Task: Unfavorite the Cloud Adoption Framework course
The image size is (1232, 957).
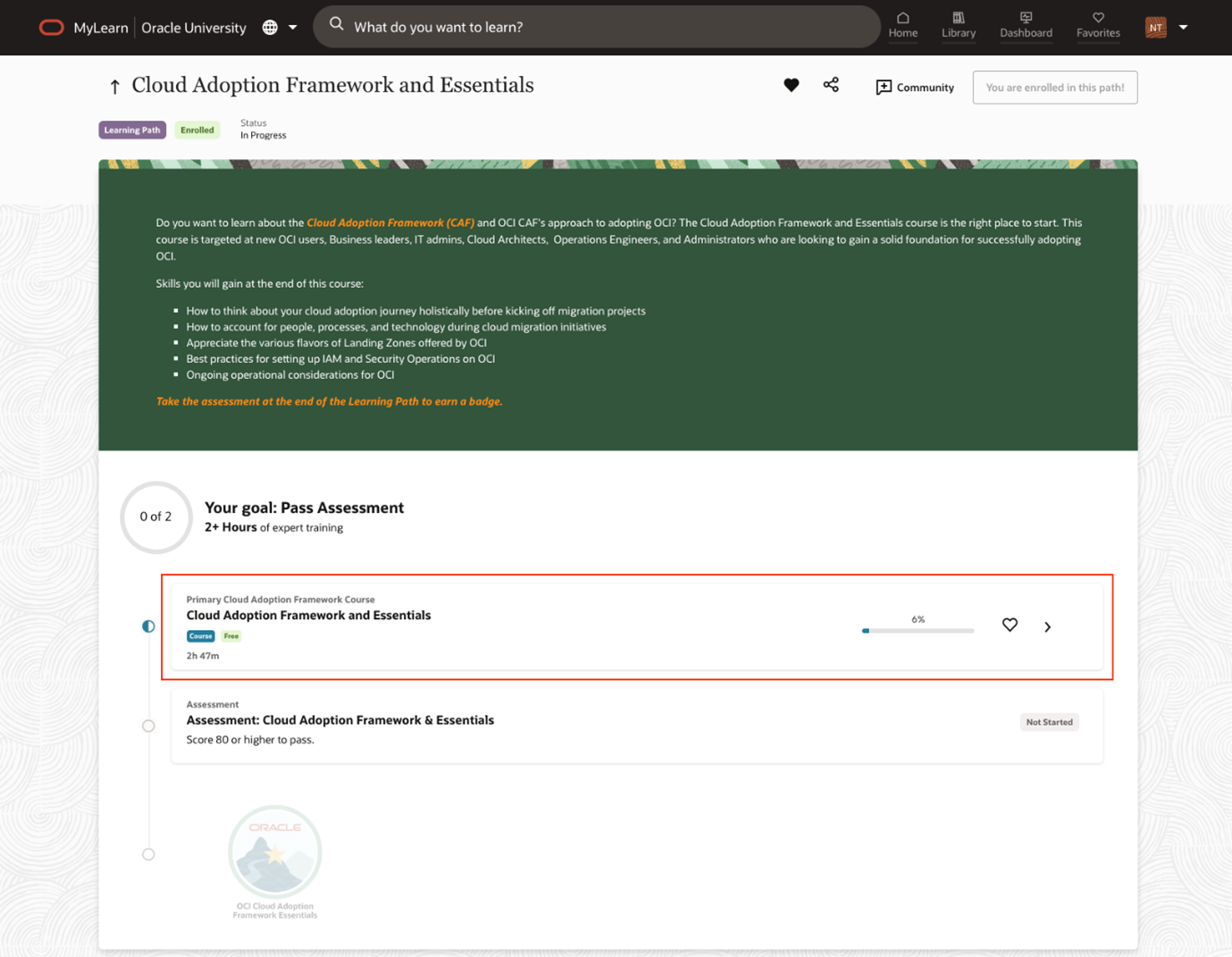Action: pyautogui.click(x=1010, y=625)
